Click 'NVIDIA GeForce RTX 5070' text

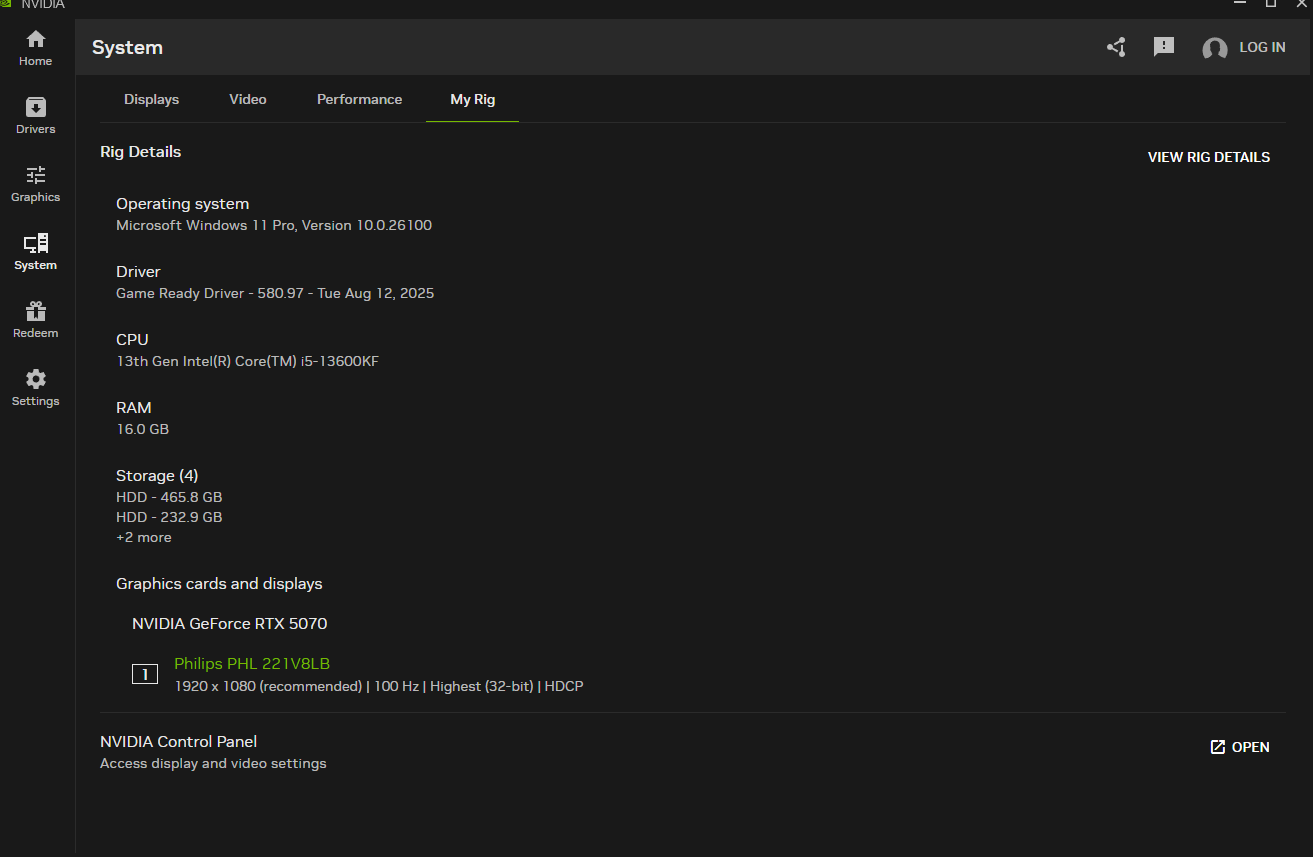pos(230,624)
